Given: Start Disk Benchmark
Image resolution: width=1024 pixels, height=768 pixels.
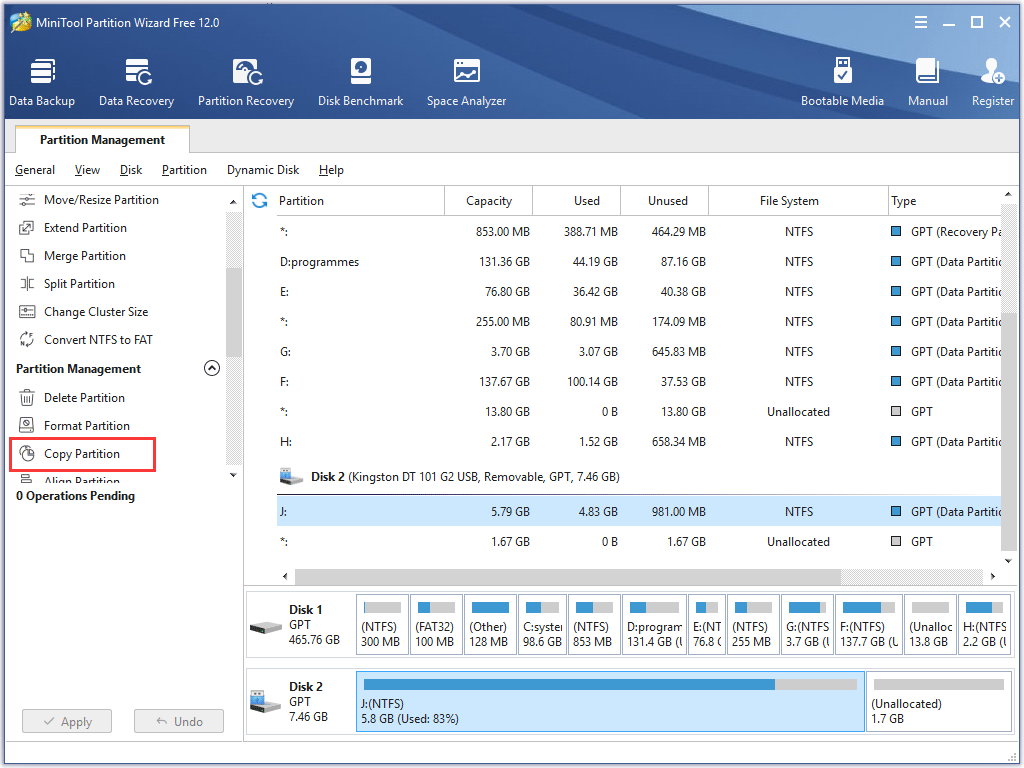Looking at the screenshot, I should point(360,82).
